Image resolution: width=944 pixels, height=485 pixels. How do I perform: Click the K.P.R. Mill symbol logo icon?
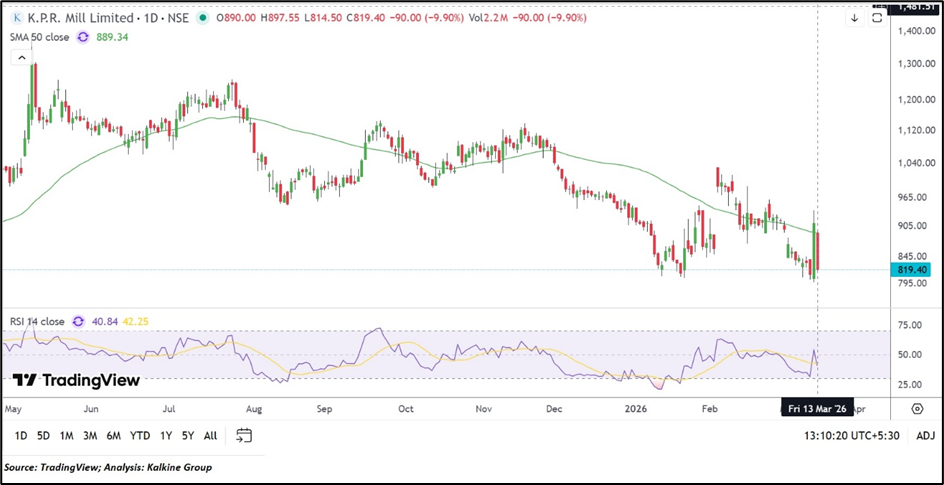tap(19, 18)
